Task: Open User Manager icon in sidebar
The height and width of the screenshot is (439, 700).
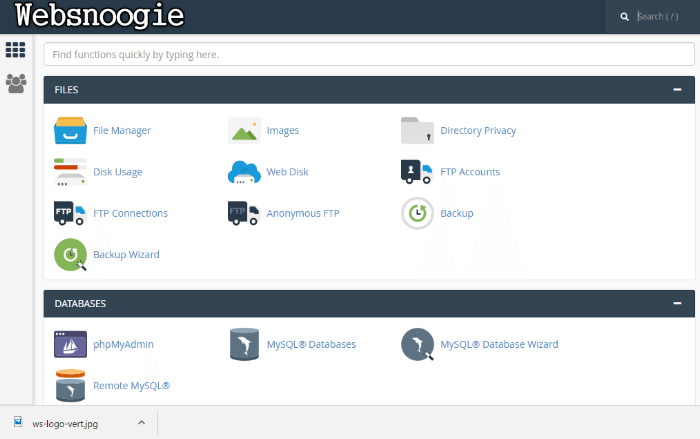Action: pos(16,83)
